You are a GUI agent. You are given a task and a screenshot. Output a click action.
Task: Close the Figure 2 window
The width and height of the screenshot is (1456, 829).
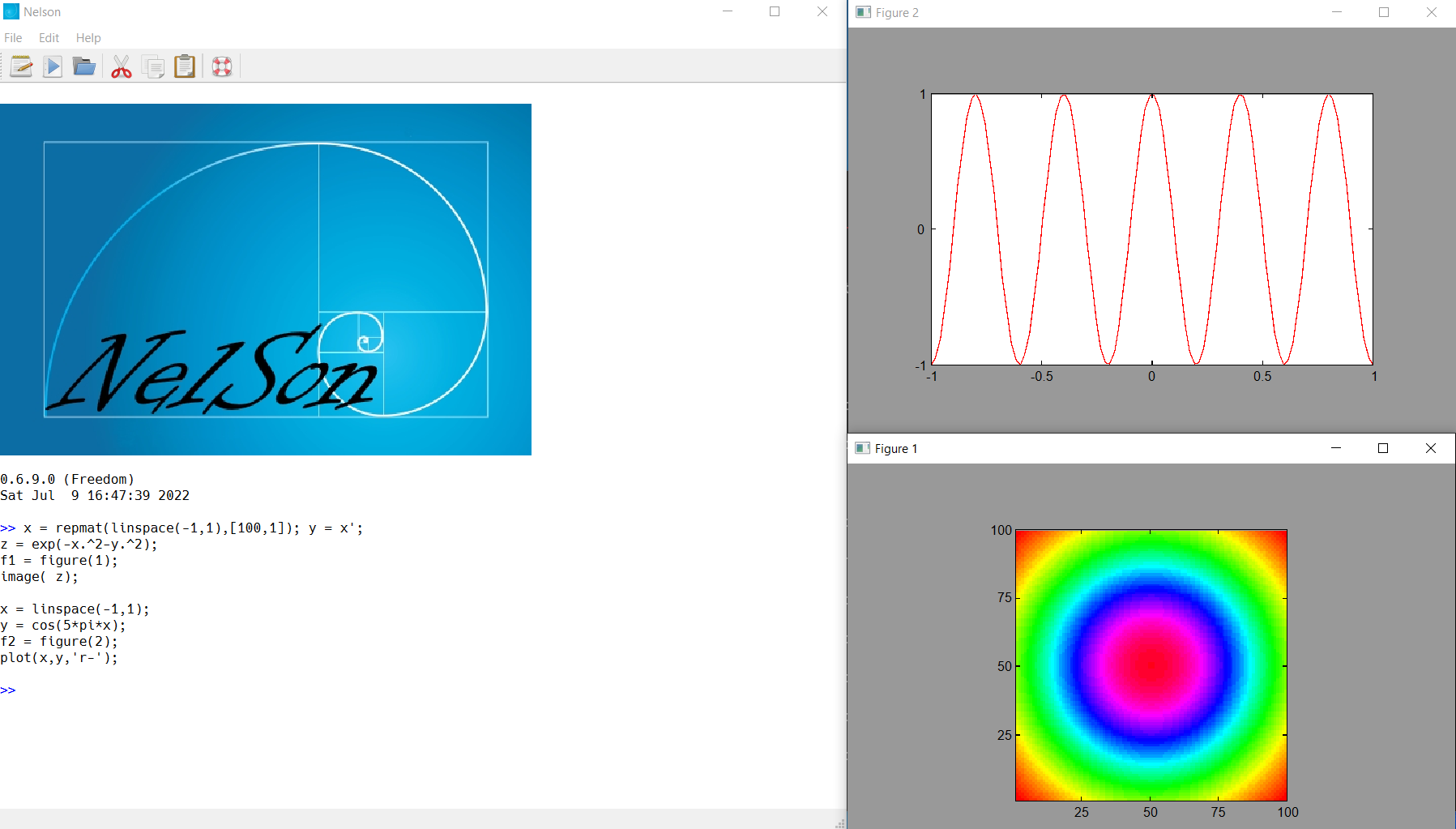click(x=1432, y=12)
